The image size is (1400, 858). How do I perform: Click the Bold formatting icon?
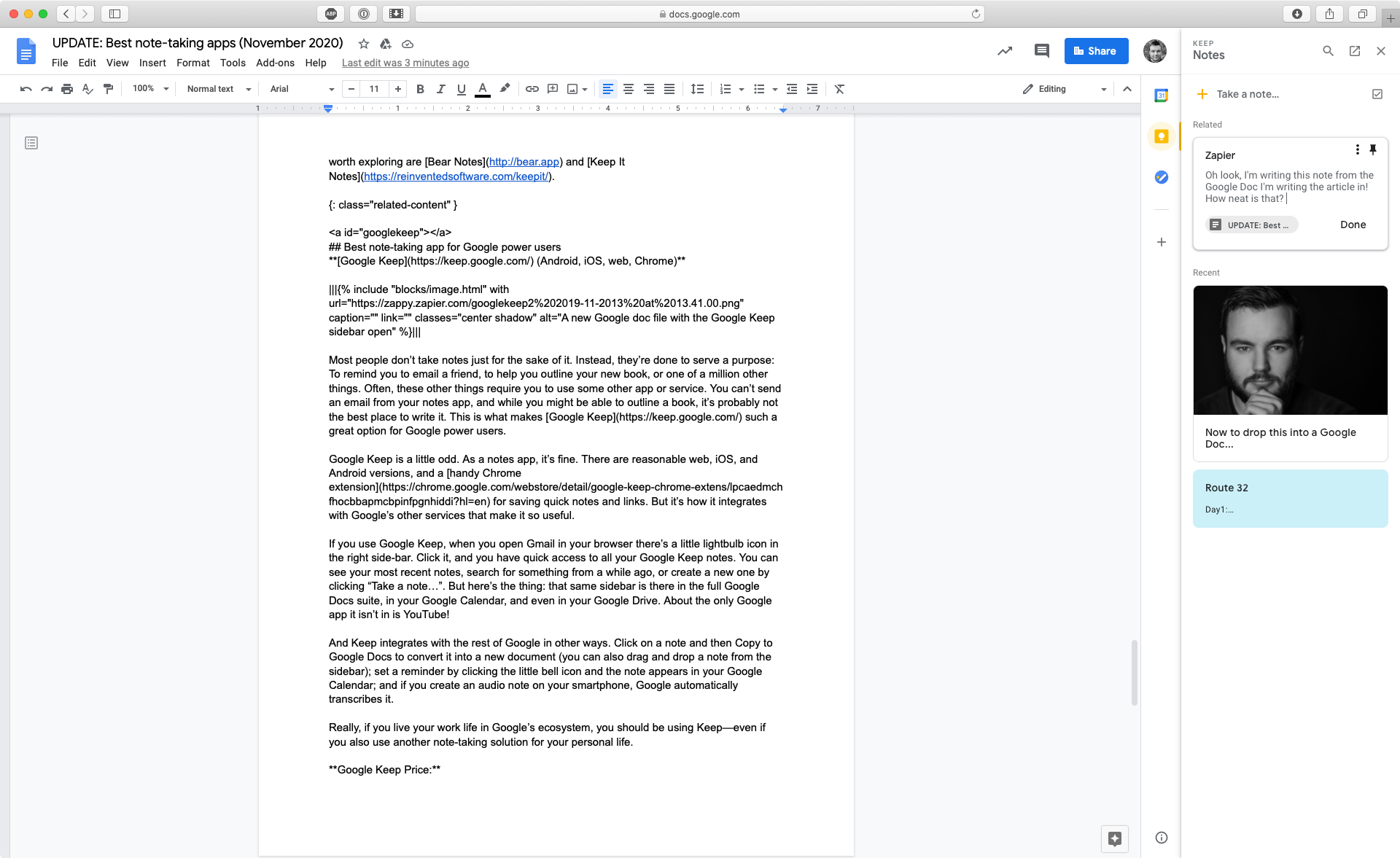click(419, 89)
